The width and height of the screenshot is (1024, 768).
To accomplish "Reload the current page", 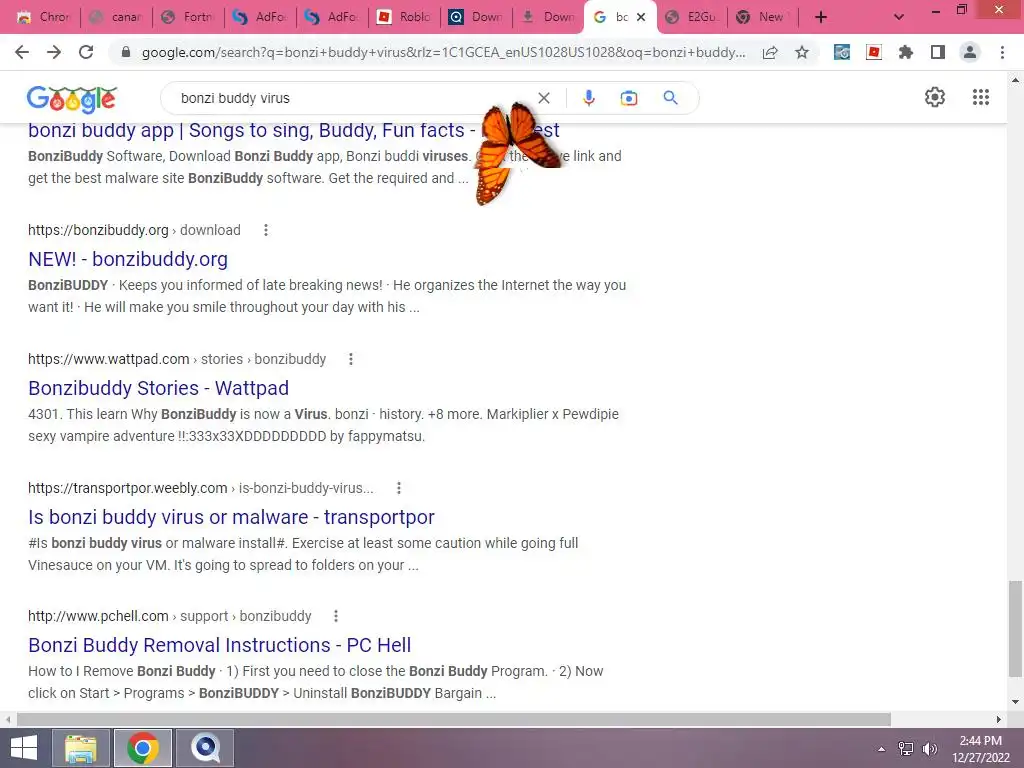I will click(86, 52).
